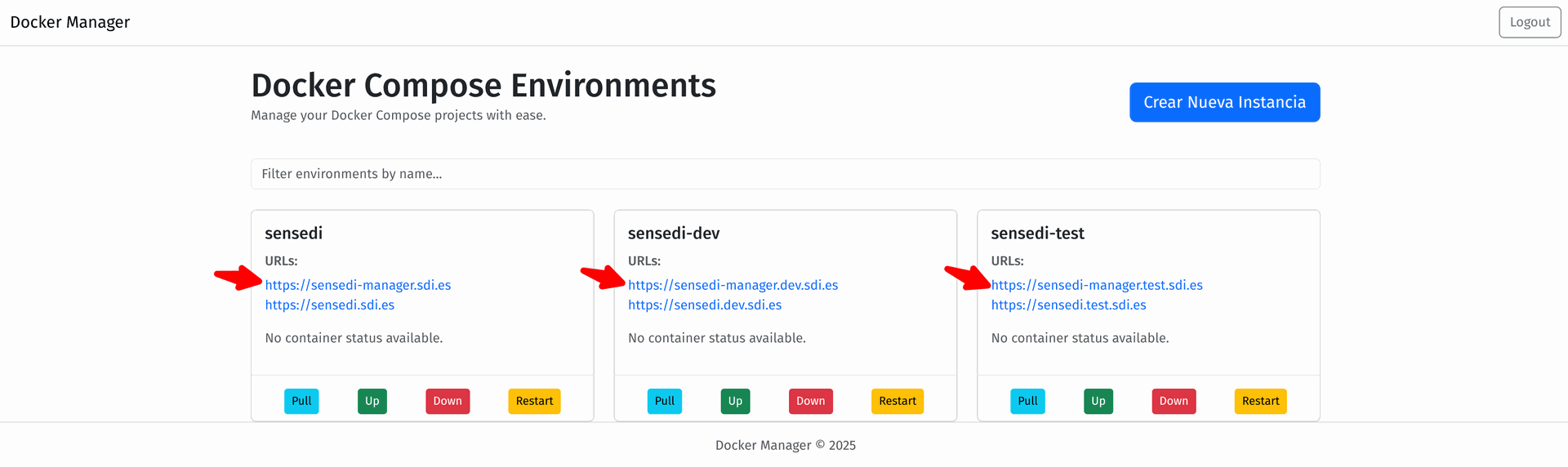The image size is (1568, 467).
Task: Click the Logout button
Action: pos(1529,22)
